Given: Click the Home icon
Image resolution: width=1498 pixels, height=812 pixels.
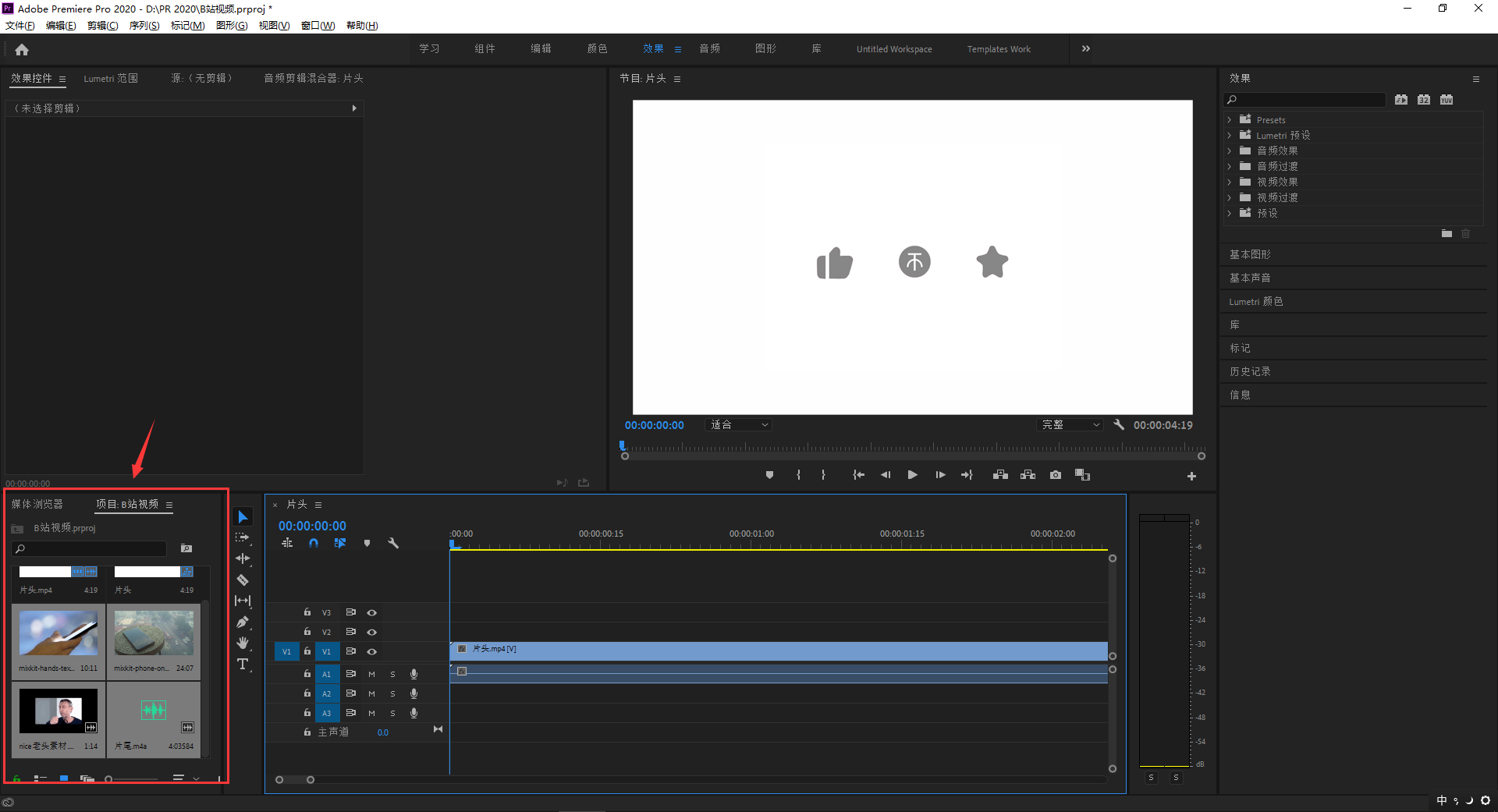Looking at the screenshot, I should 22,49.
